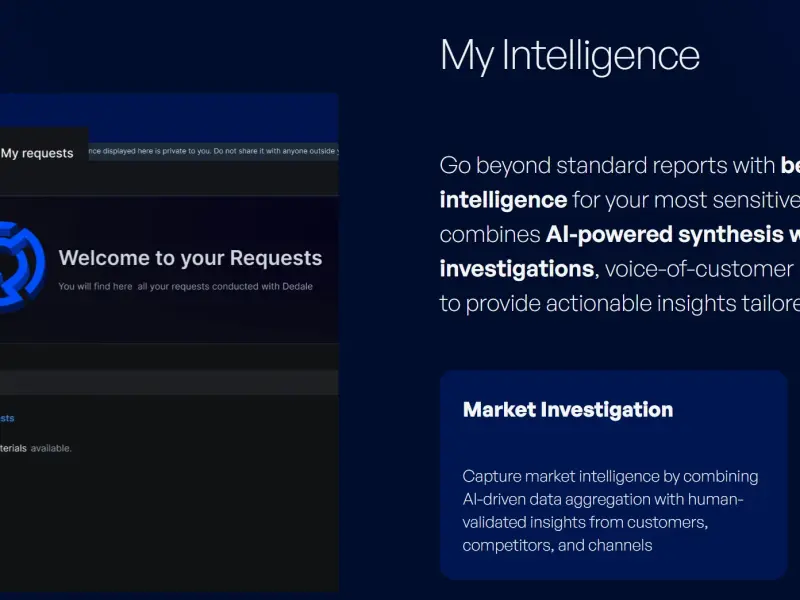Open the My requests tab
The height and width of the screenshot is (600, 800).
pyautogui.click(x=37, y=153)
